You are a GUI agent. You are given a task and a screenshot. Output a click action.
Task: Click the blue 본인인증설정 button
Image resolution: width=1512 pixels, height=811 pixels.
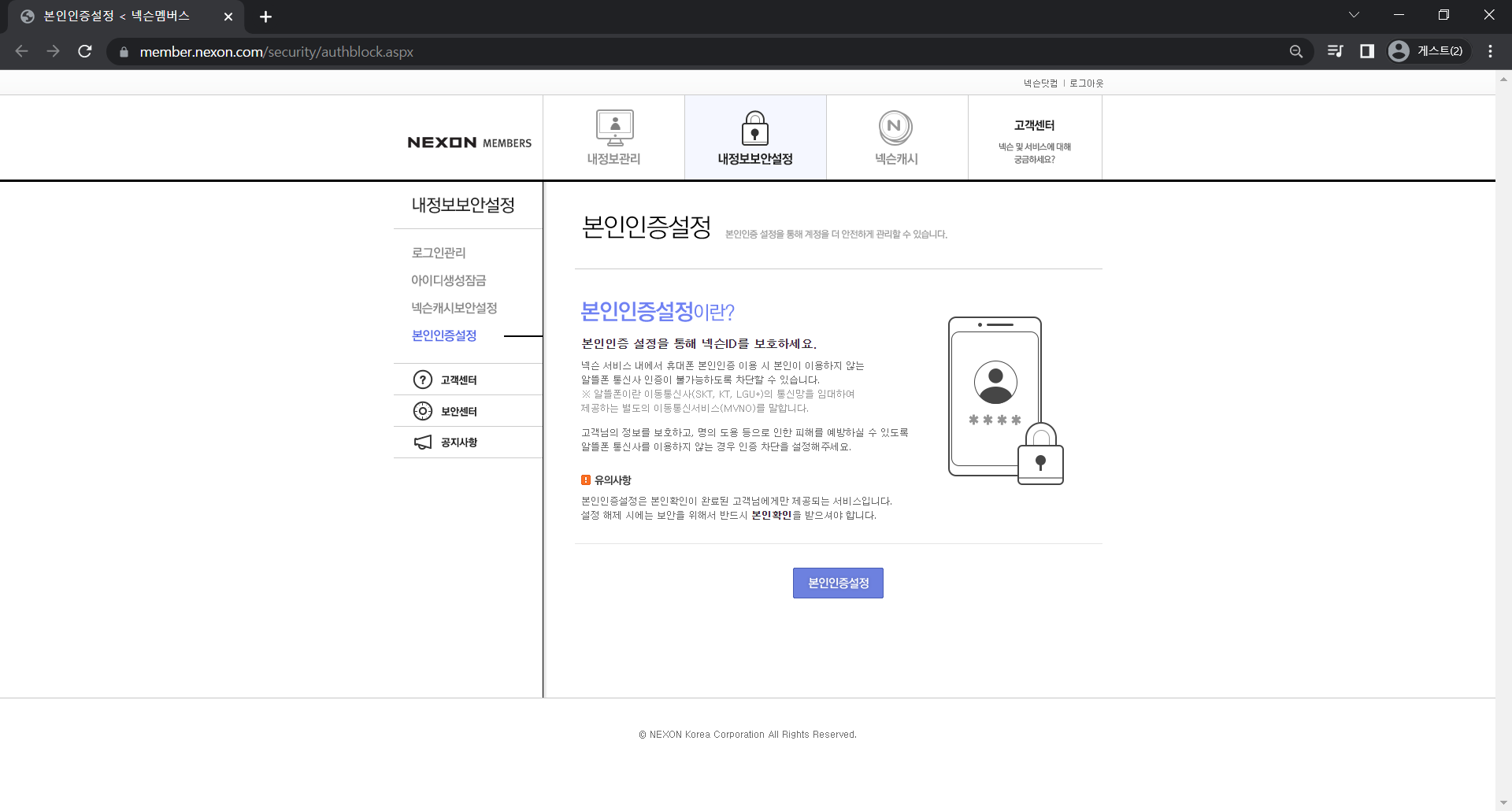[838, 583]
